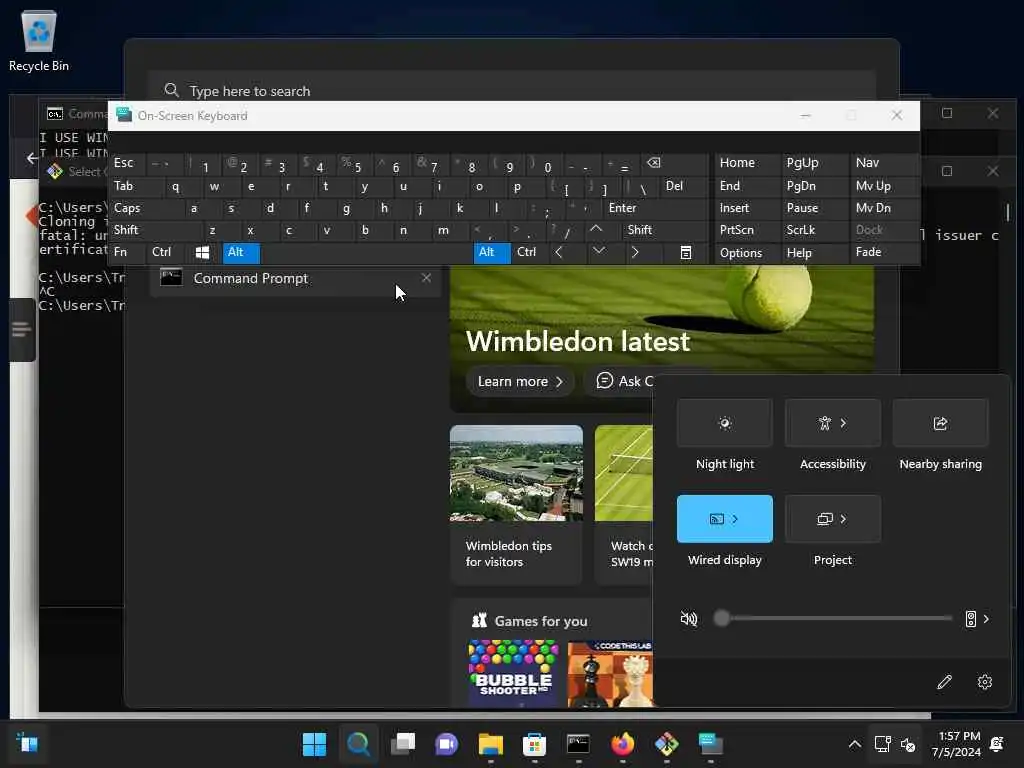Click the Fade key on On-Screen Keyboard
1024x768 pixels.
pos(884,252)
